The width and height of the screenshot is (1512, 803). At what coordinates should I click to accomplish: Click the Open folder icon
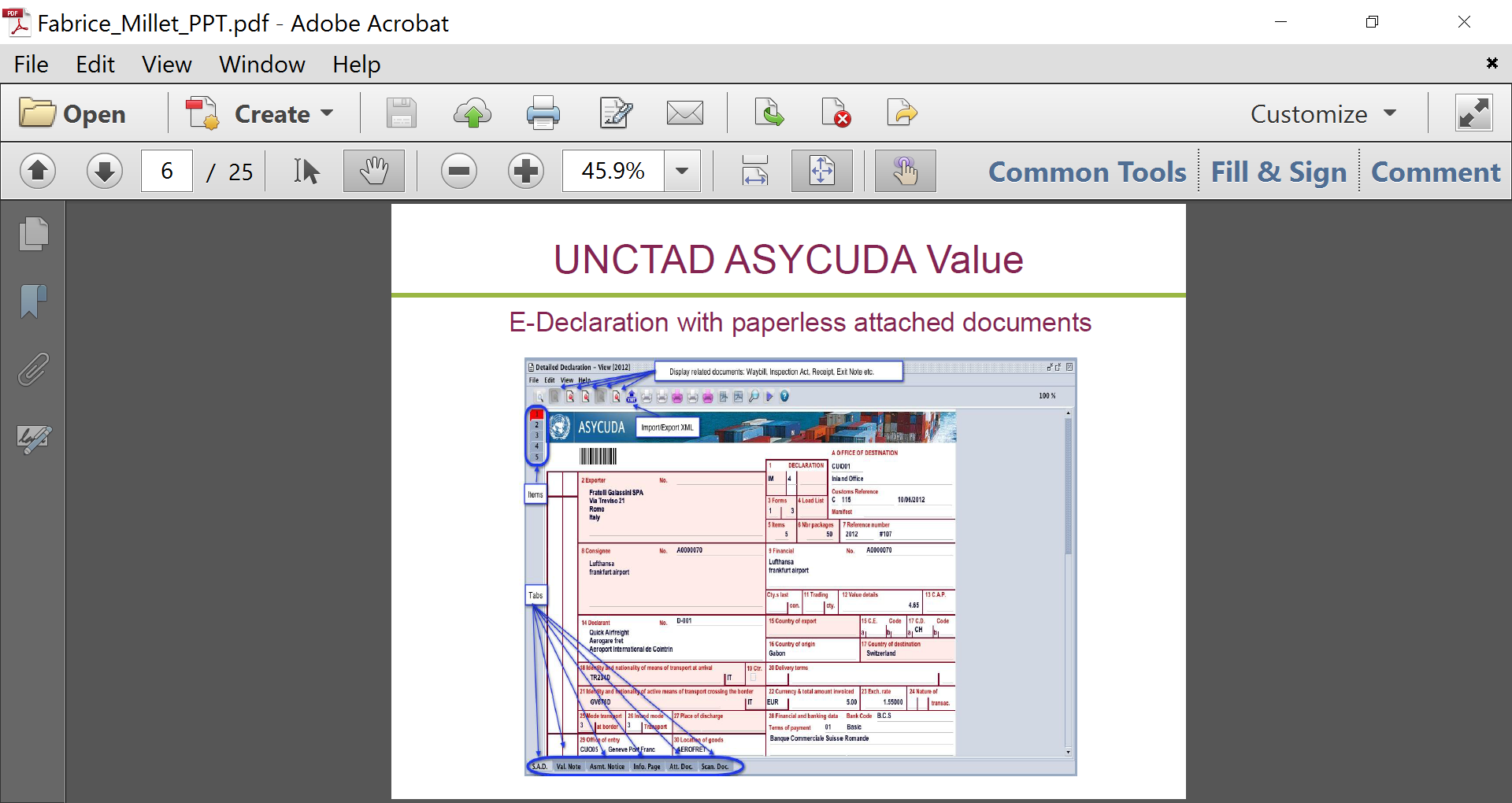[x=36, y=113]
